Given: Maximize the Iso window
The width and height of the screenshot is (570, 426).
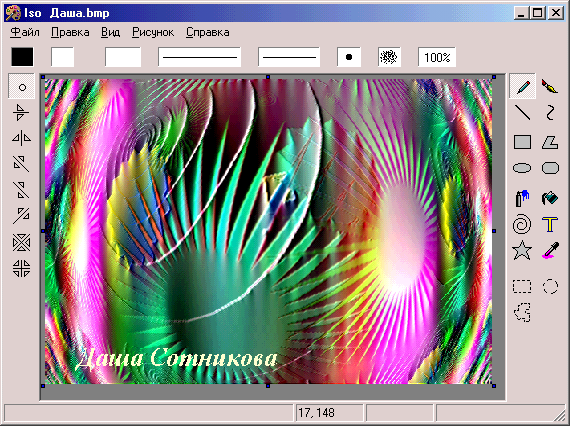Looking at the screenshot, I should [x=538, y=13].
